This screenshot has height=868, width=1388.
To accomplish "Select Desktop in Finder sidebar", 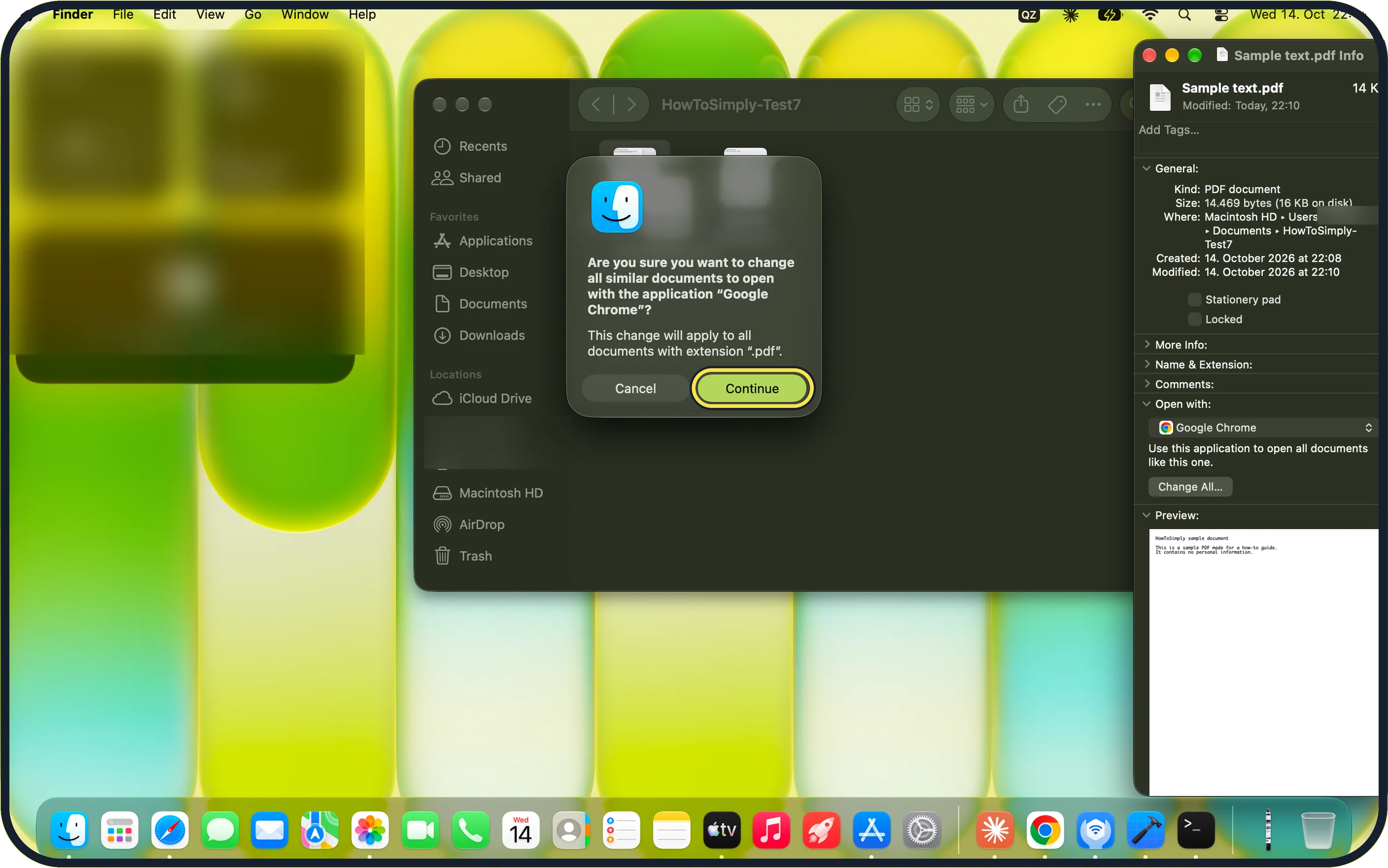I will 471,273.
